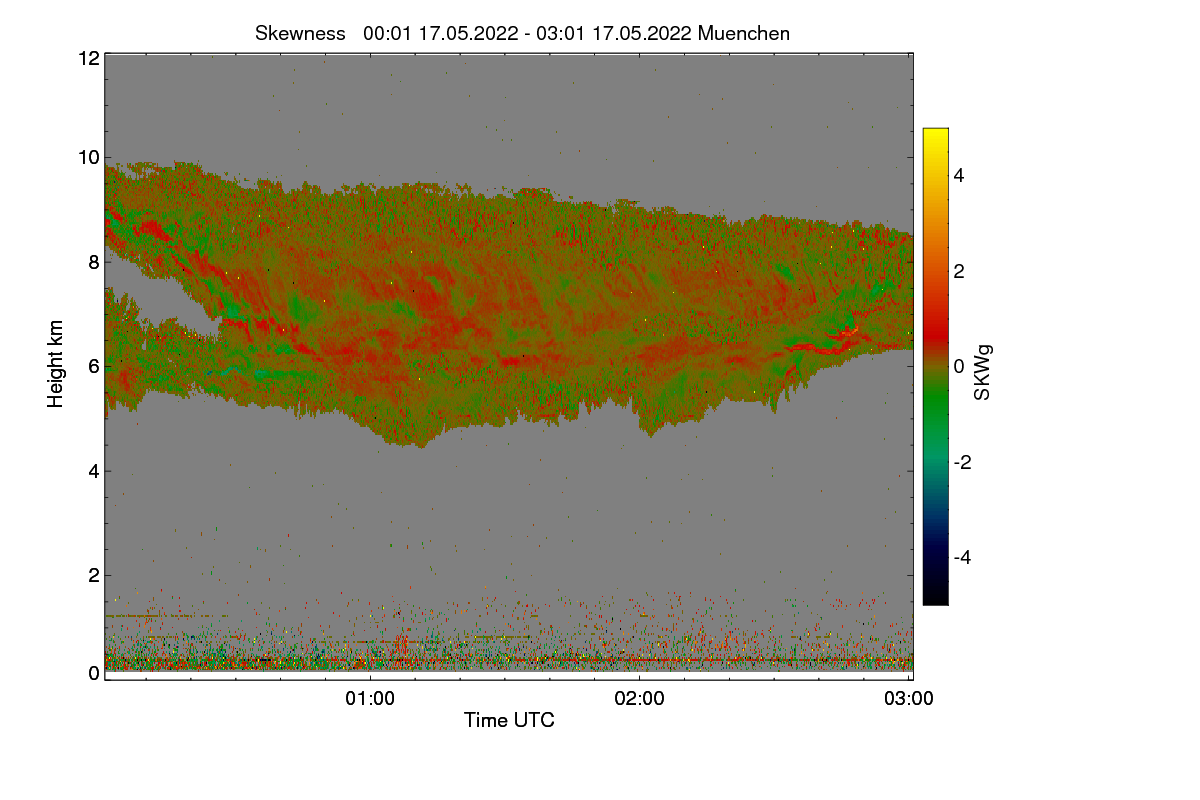Click the 'Time UTC' x-axis label
This screenshot has height=800, width=1200.
coord(509,720)
